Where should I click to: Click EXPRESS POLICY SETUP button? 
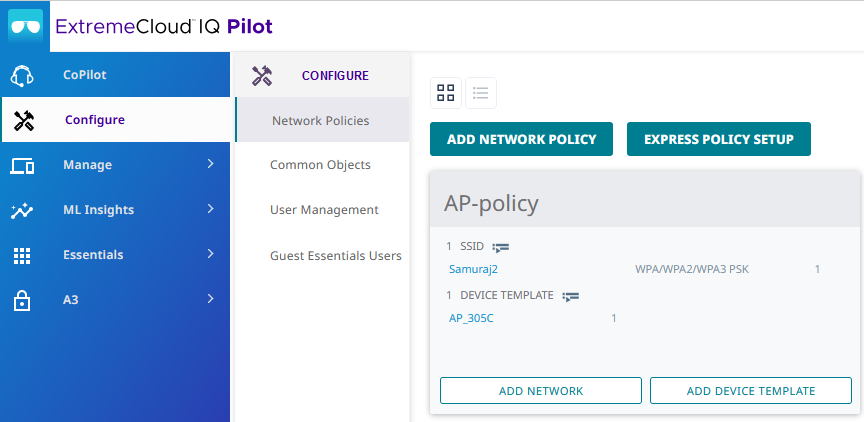719,139
